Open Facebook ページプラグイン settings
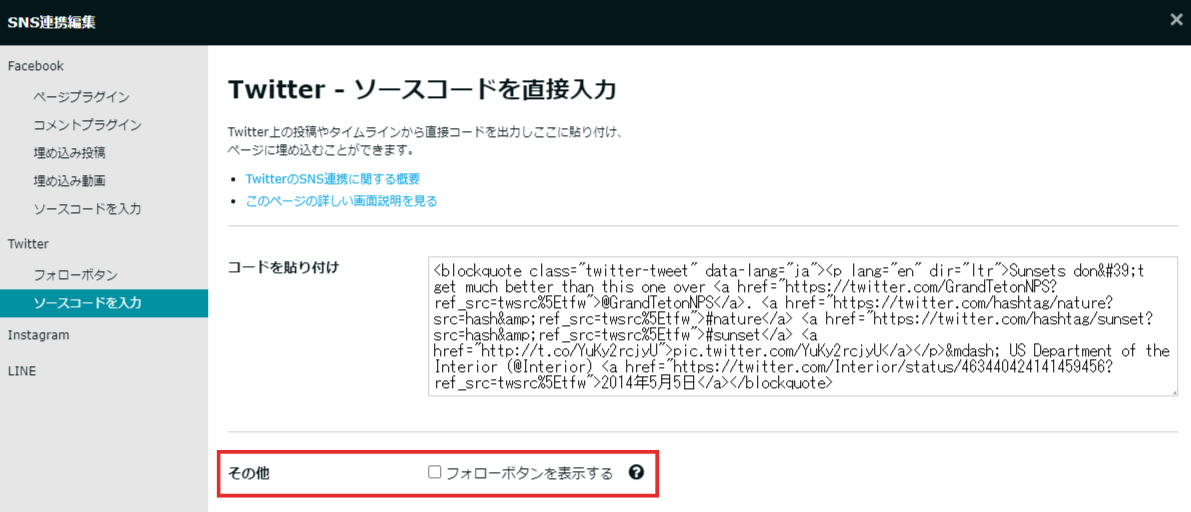Screen dimensions: 1191x512 pyautogui.click(x=81, y=96)
